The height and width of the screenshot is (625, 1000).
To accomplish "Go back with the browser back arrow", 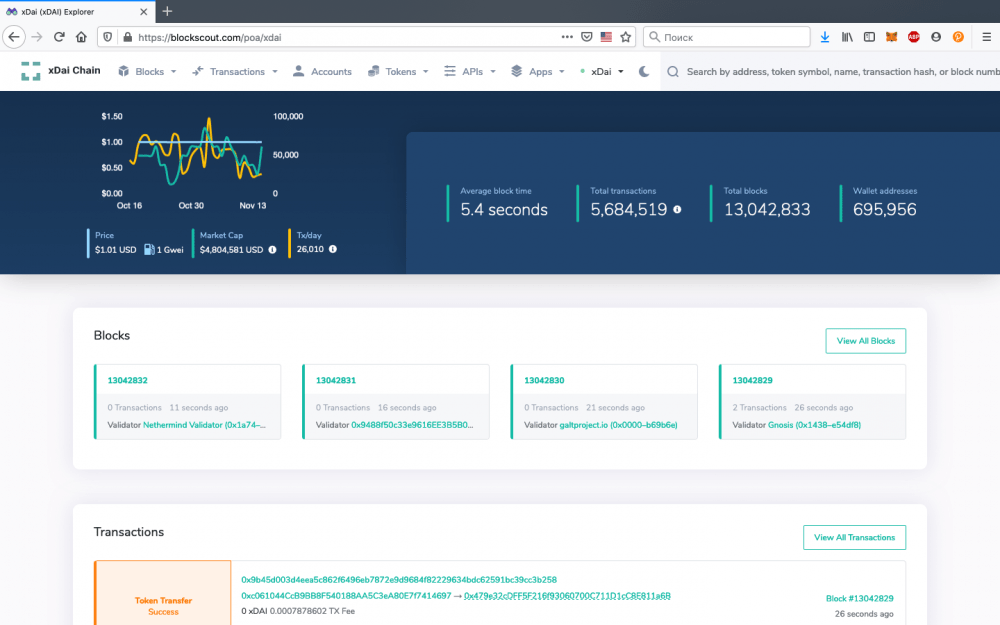I will point(14,37).
